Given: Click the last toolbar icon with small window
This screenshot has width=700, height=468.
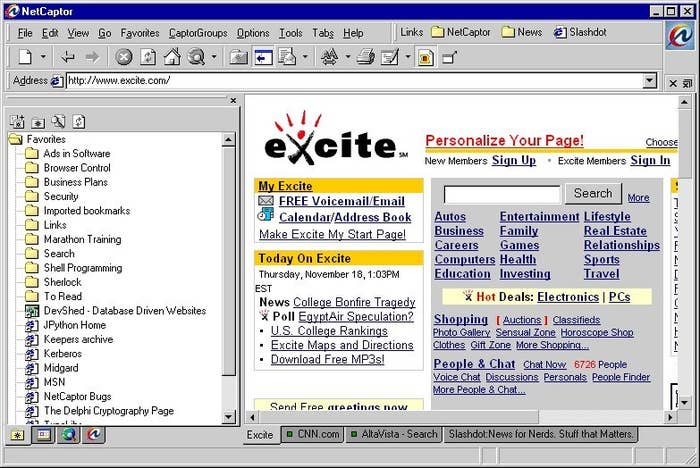Looking at the screenshot, I should point(449,57).
